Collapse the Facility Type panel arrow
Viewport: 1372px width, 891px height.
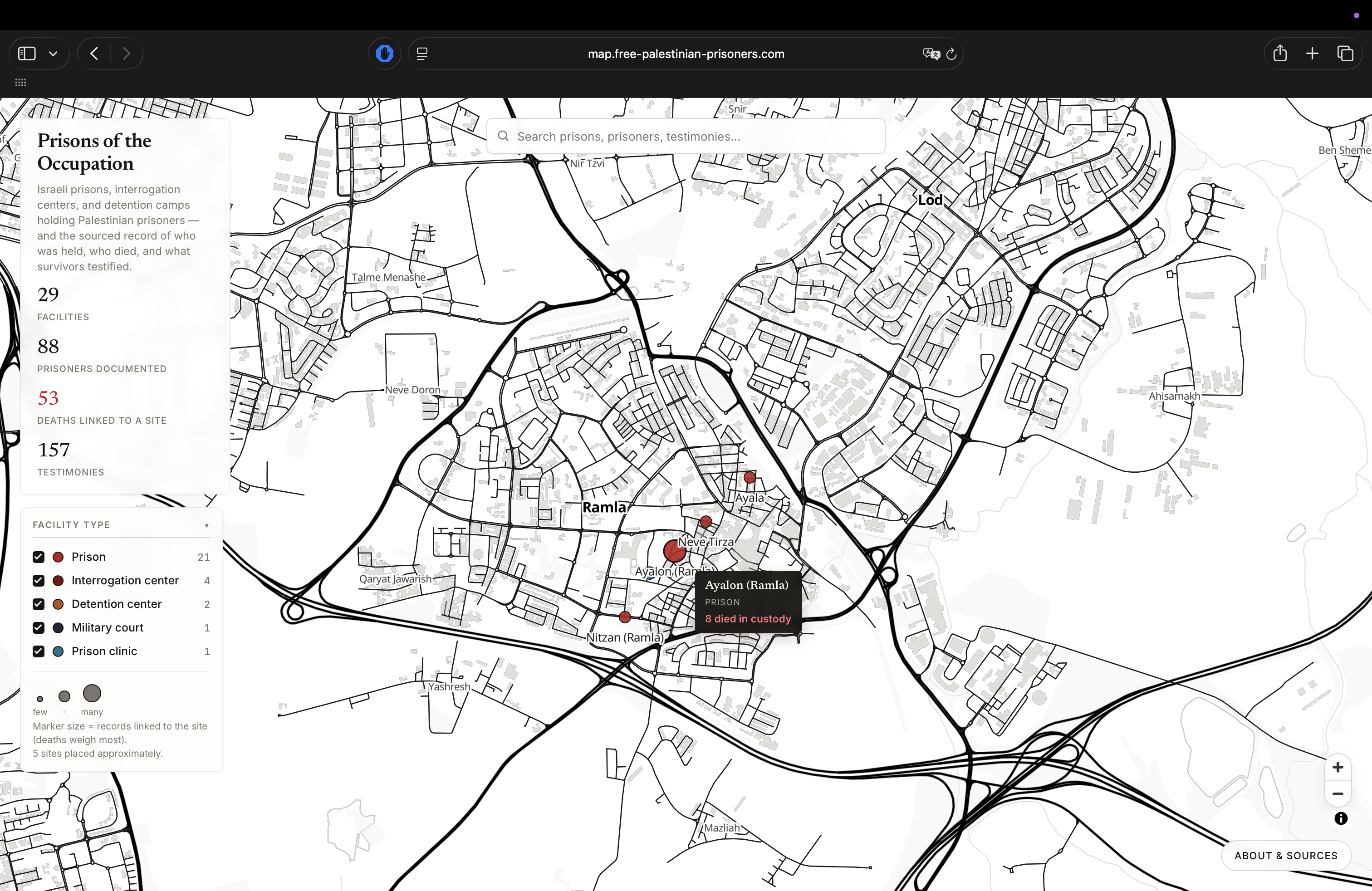click(206, 525)
